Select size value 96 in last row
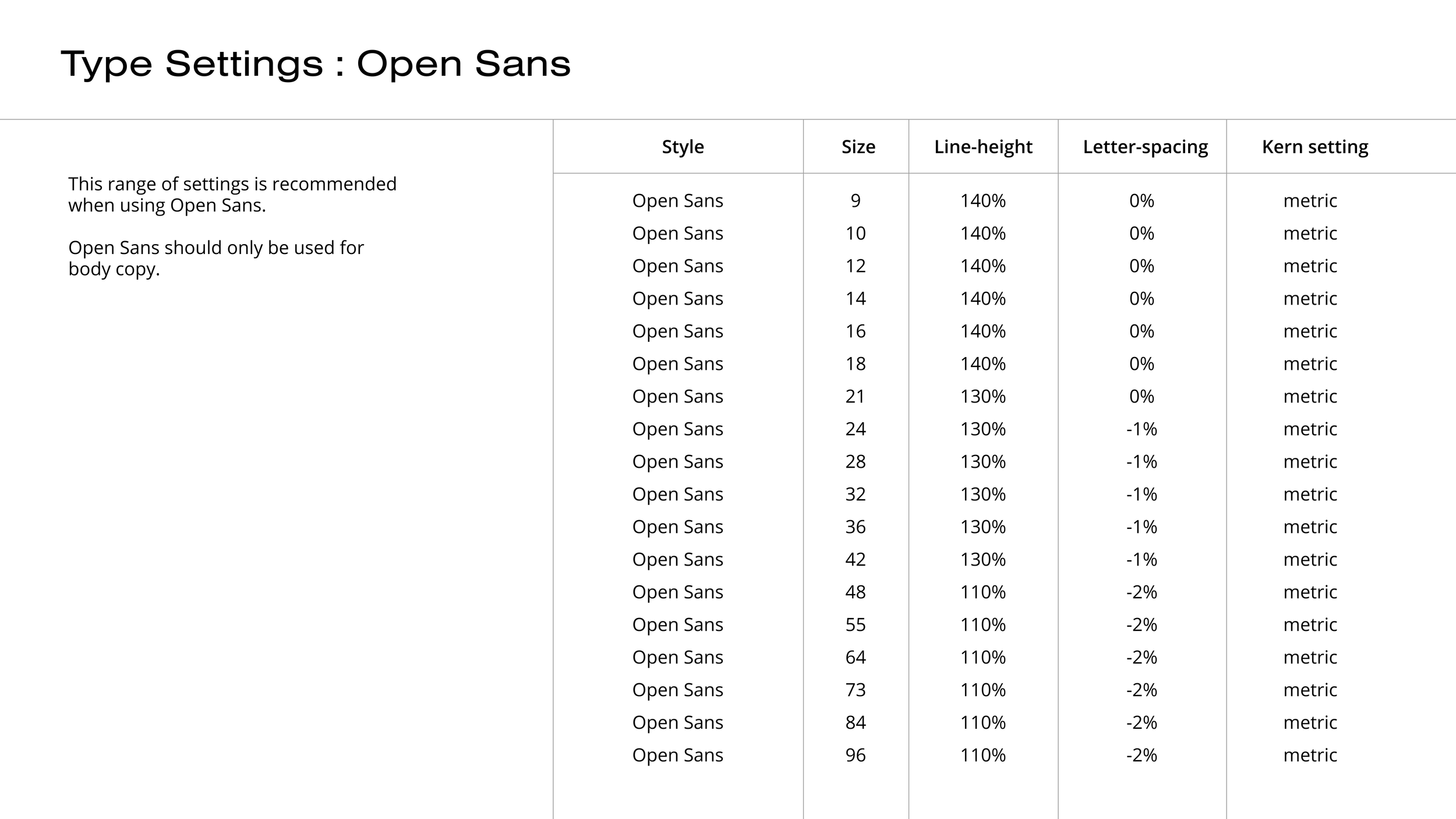Image resolution: width=1456 pixels, height=819 pixels. (x=856, y=755)
